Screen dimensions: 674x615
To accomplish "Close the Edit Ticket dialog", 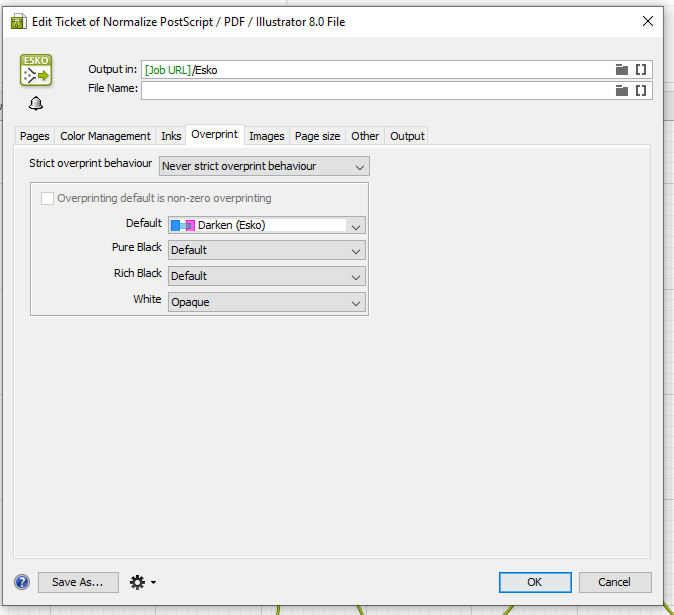I will coord(648,21).
